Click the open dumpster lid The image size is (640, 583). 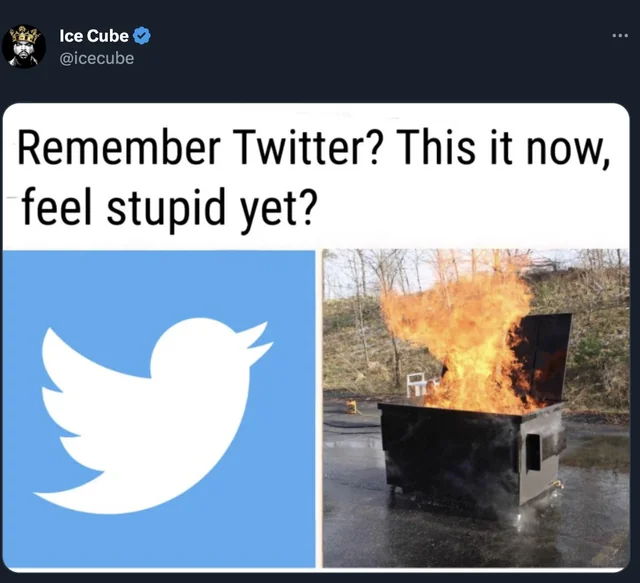click(x=545, y=355)
